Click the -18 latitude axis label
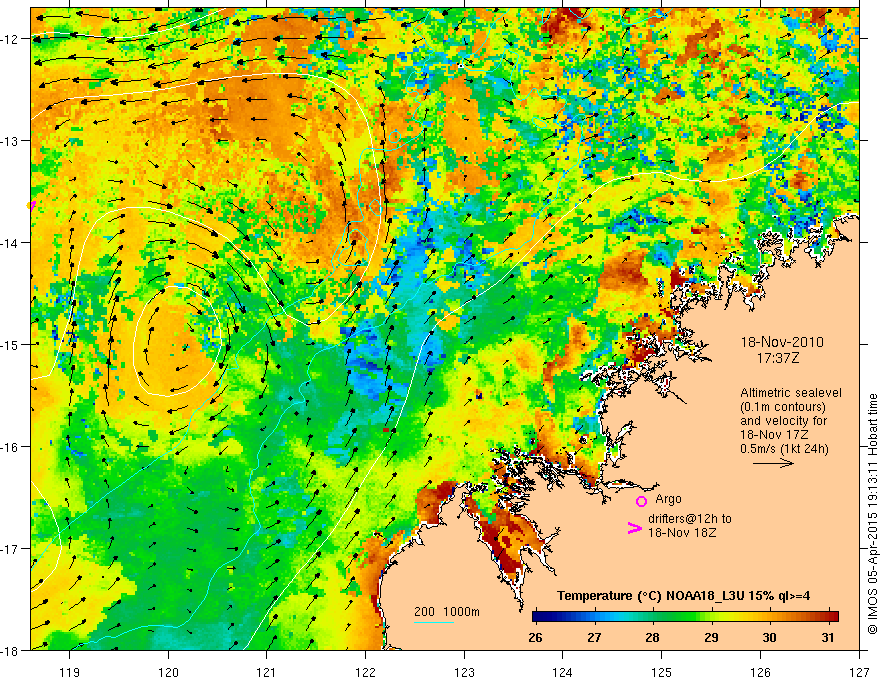 (11, 651)
